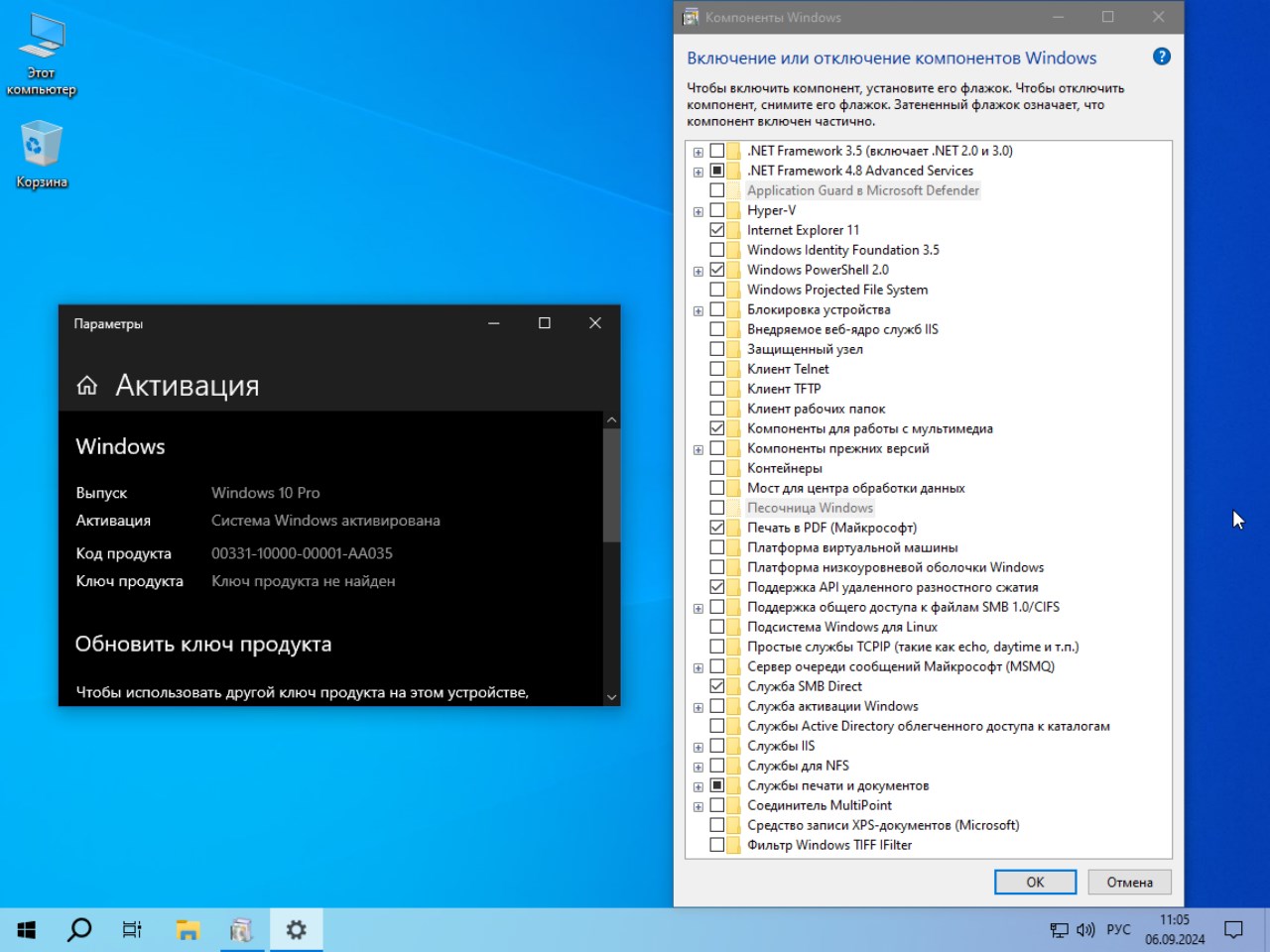The width and height of the screenshot is (1270, 952).
Task: Click OK in Компоненты Windows
Action: point(1035,882)
